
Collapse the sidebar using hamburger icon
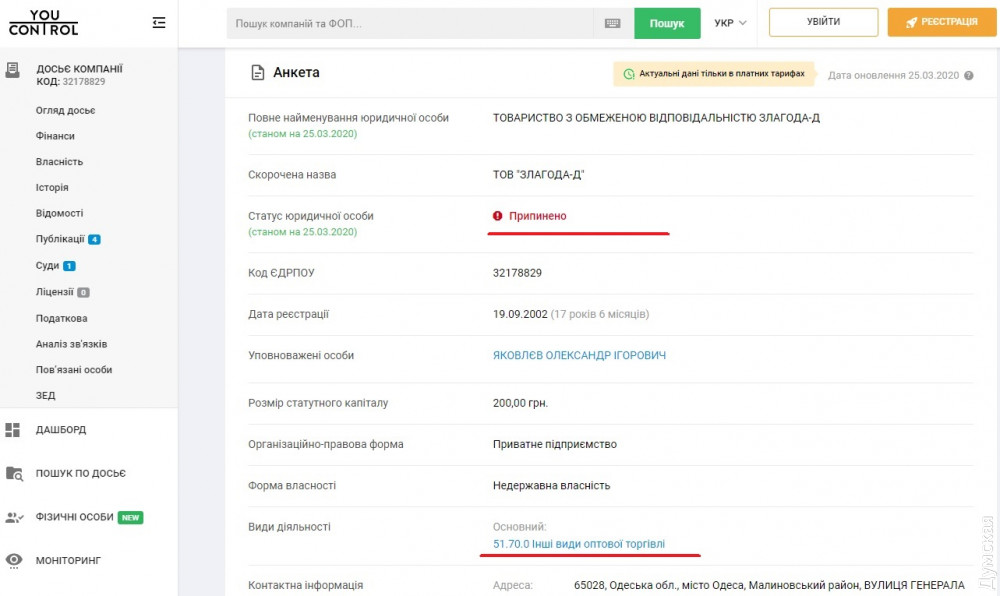(x=159, y=22)
